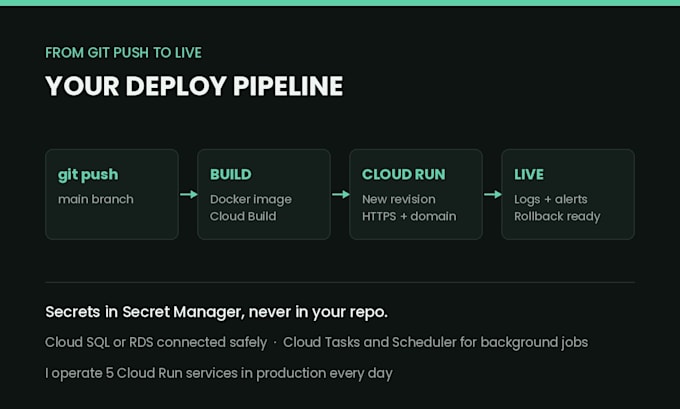The width and height of the screenshot is (680, 409).
Task: Click the arrow between git push and BUILD
Action: 189,194
